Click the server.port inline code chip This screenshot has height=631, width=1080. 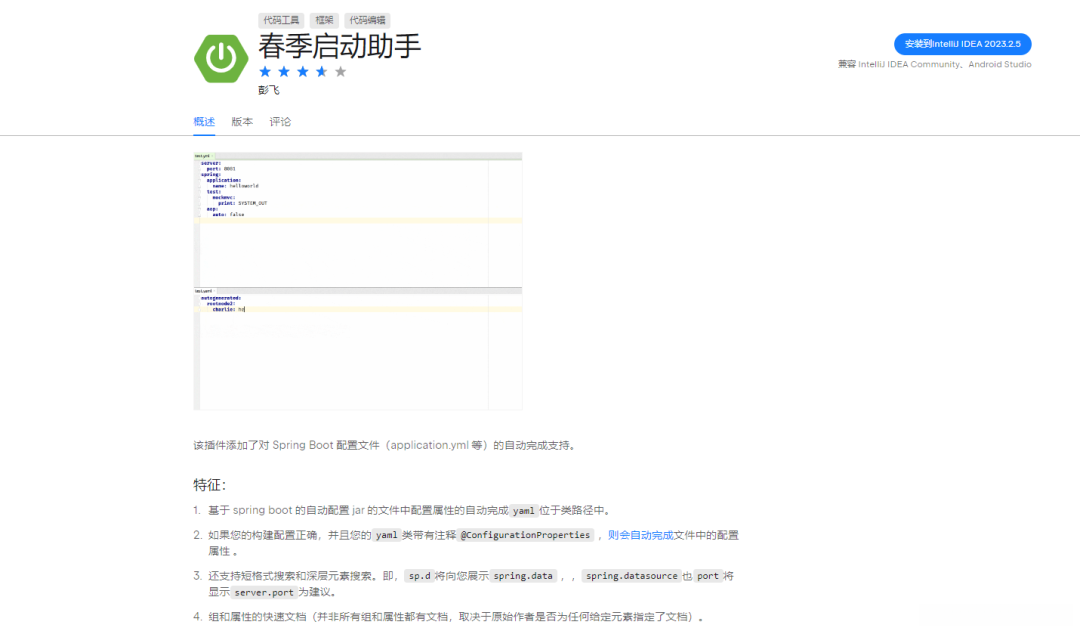point(264,591)
